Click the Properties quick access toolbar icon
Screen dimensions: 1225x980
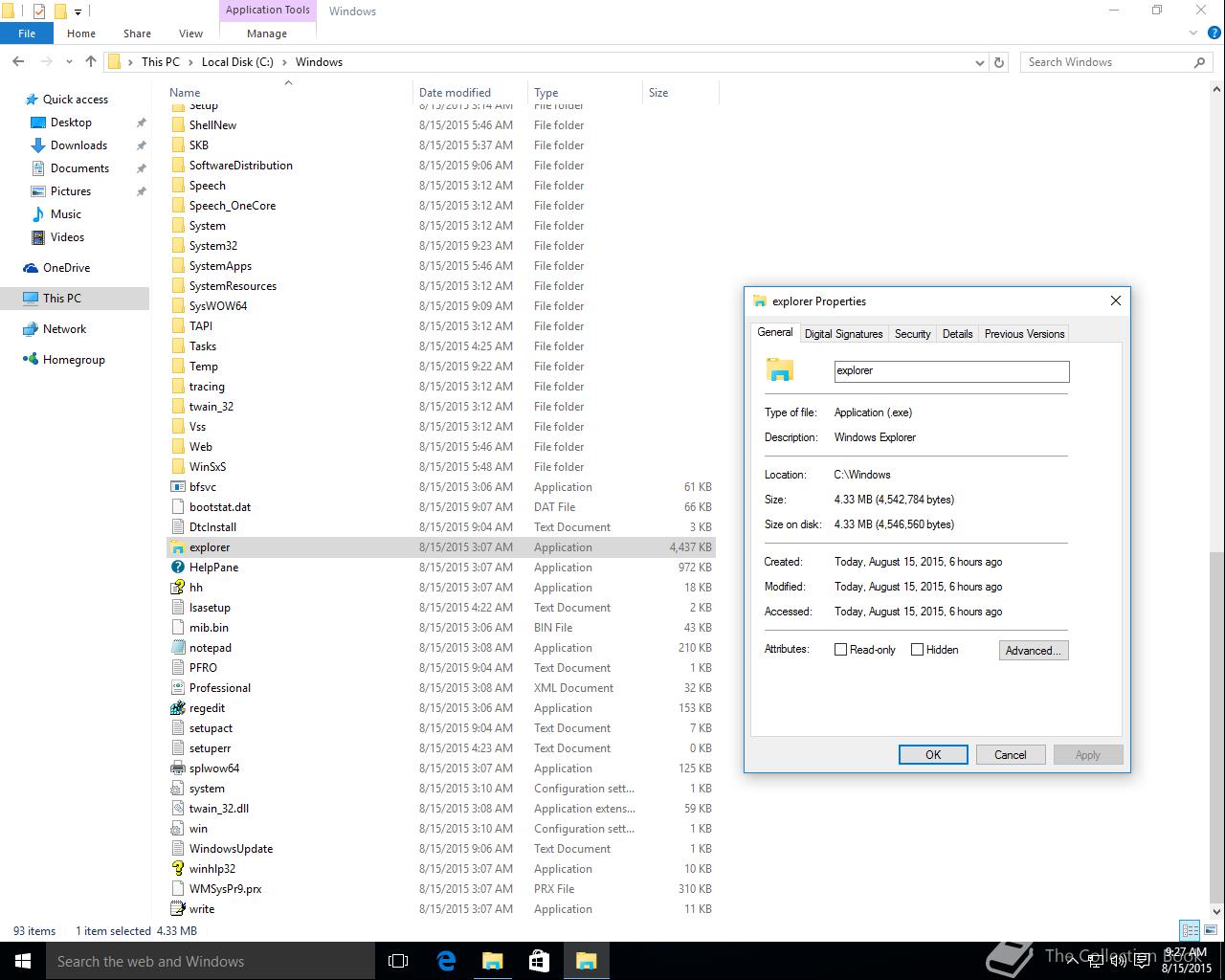[x=38, y=11]
